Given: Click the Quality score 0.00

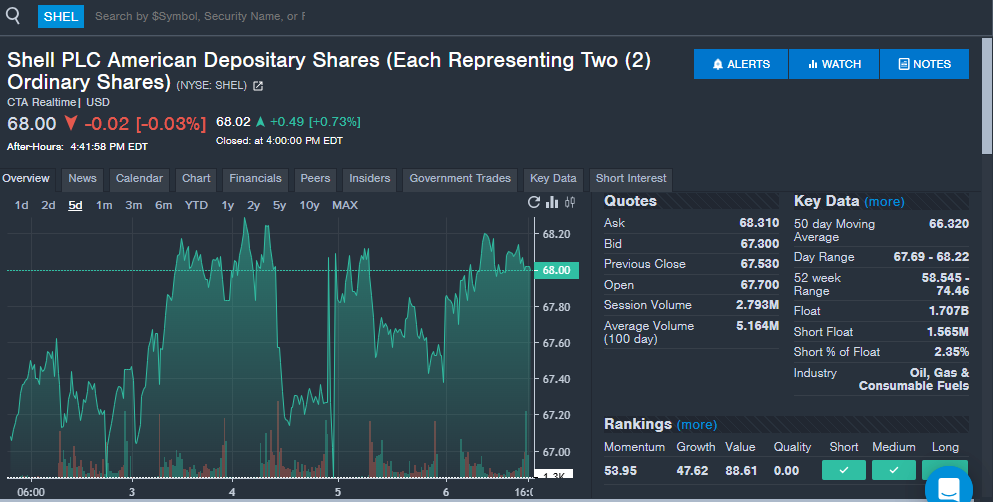Looking at the screenshot, I should (787, 471).
